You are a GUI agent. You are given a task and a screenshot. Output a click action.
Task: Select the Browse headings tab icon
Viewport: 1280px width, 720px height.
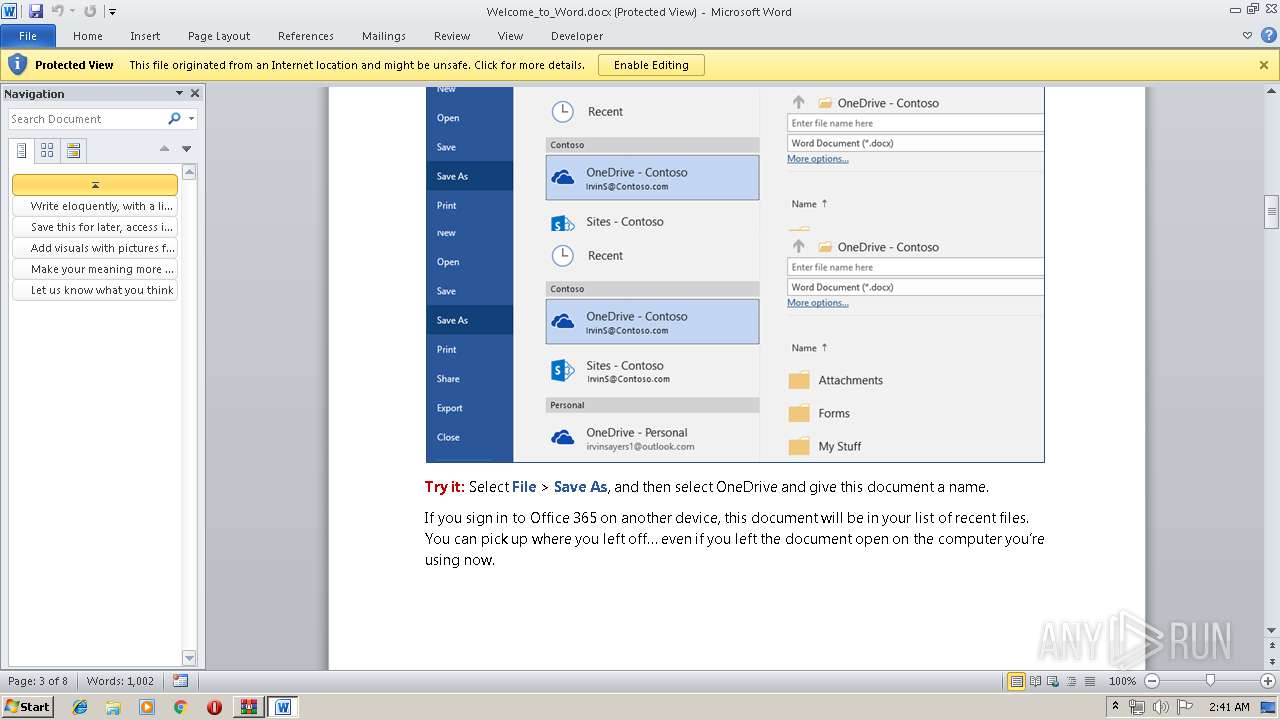click(x=22, y=151)
